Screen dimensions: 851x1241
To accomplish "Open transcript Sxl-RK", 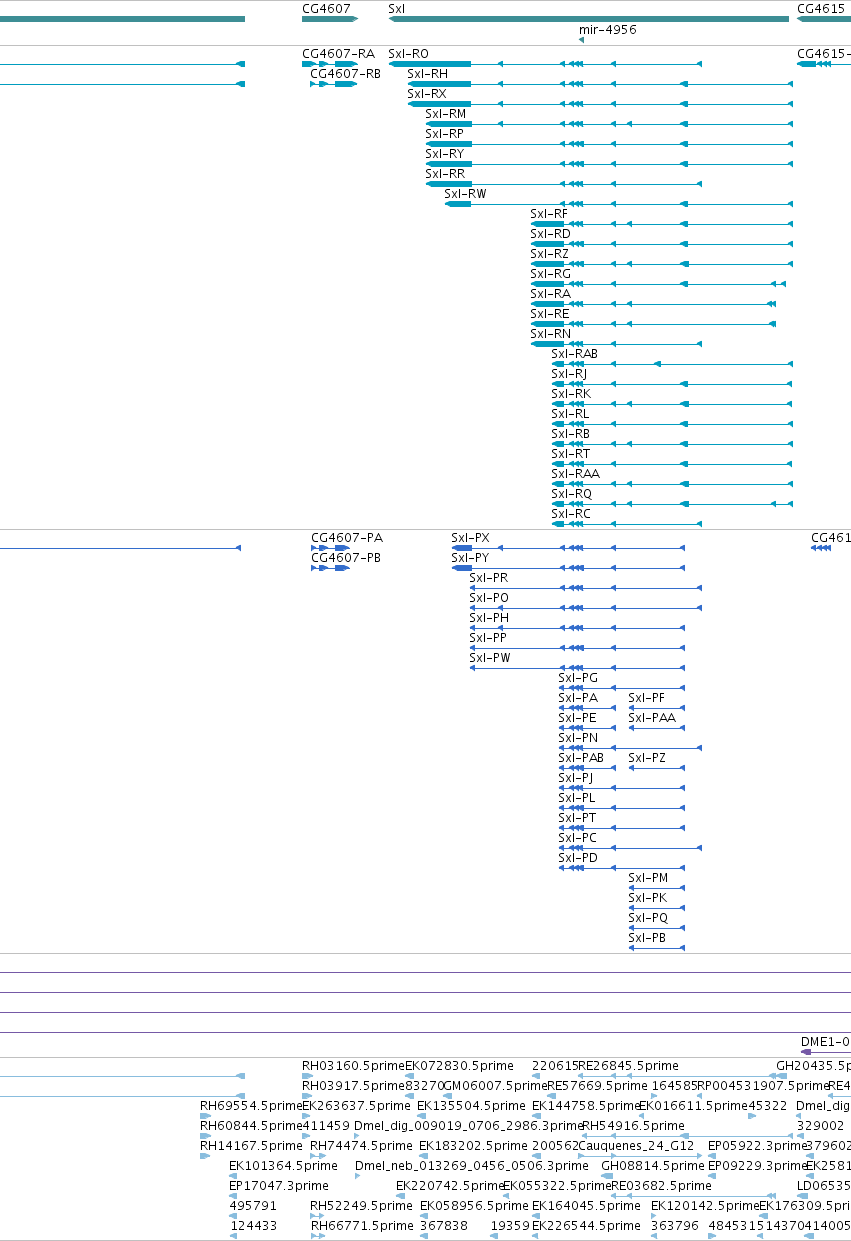I will point(571,394).
